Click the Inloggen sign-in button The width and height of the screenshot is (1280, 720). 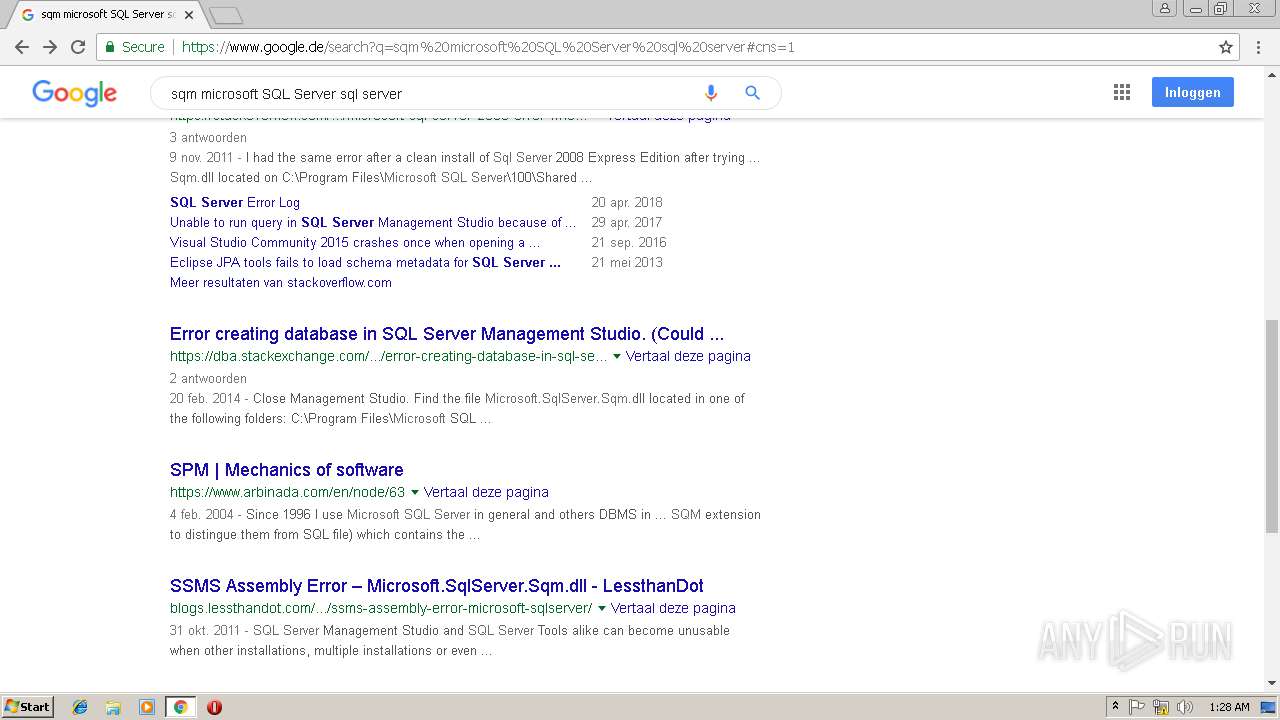[1192, 92]
